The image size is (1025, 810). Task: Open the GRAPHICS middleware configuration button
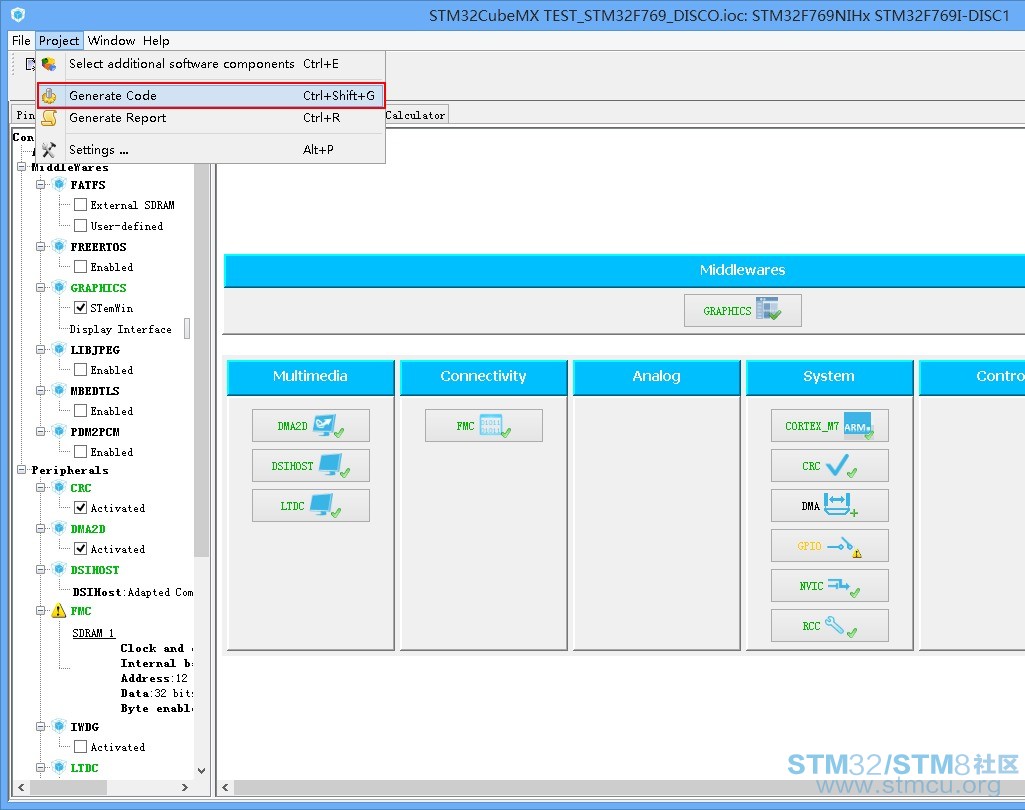tap(743, 311)
